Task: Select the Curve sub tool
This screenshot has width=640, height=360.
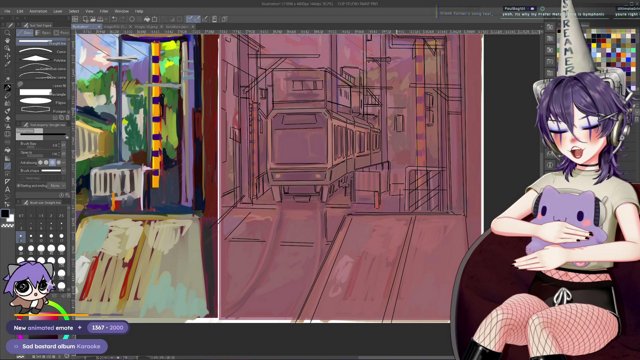Action: pos(42,51)
